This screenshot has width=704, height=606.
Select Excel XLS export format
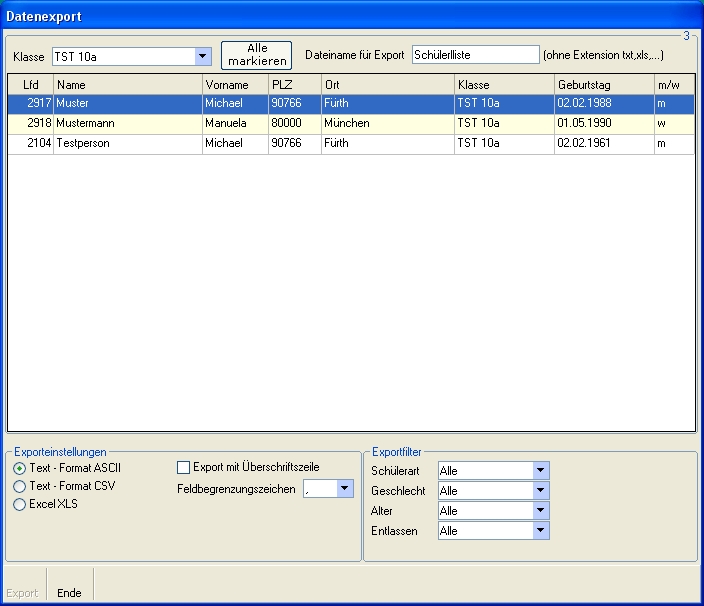(20, 504)
